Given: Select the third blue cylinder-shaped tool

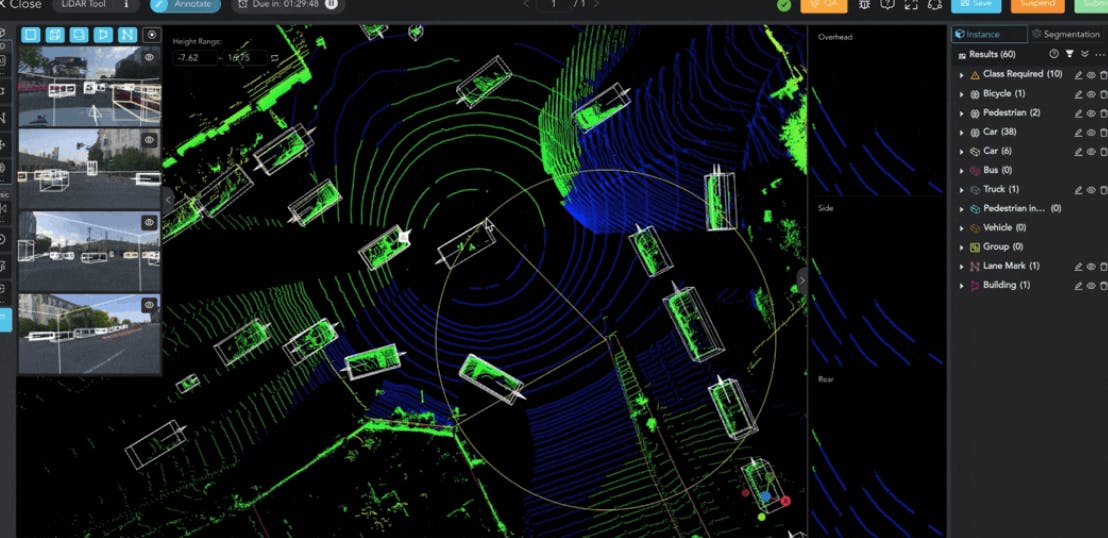Looking at the screenshot, I should click(x=78, y=35).
